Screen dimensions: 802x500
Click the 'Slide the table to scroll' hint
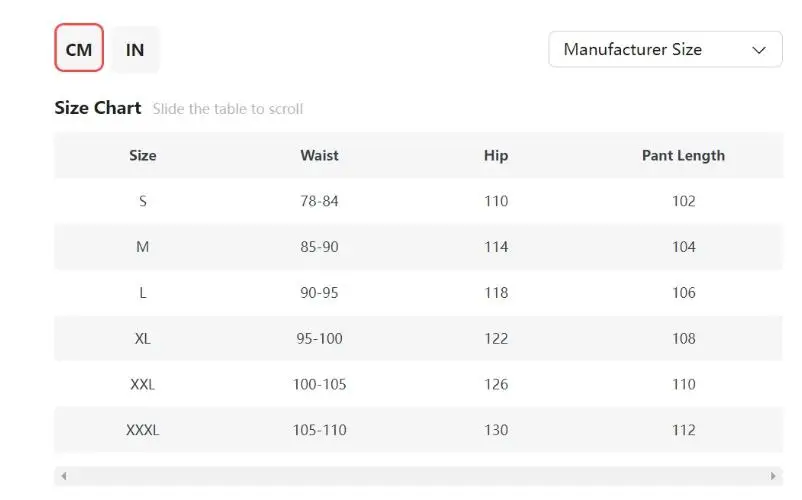228,109
